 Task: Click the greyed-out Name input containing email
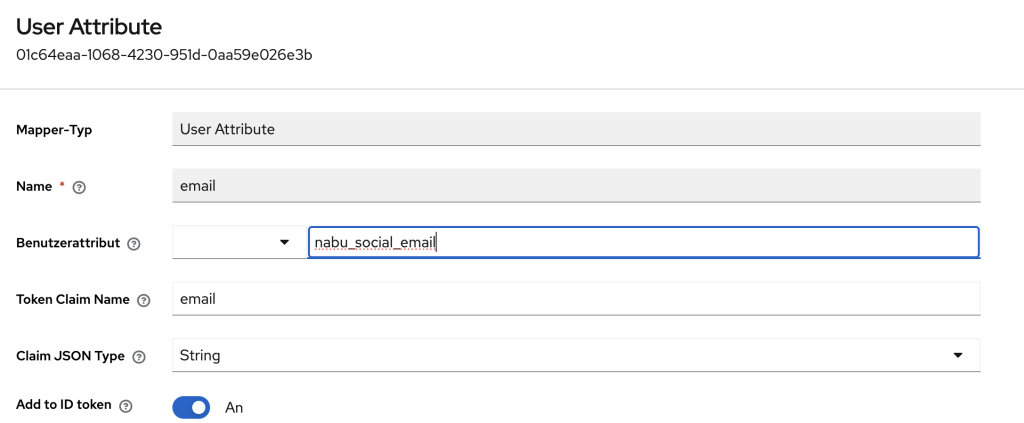pos(576,185)
